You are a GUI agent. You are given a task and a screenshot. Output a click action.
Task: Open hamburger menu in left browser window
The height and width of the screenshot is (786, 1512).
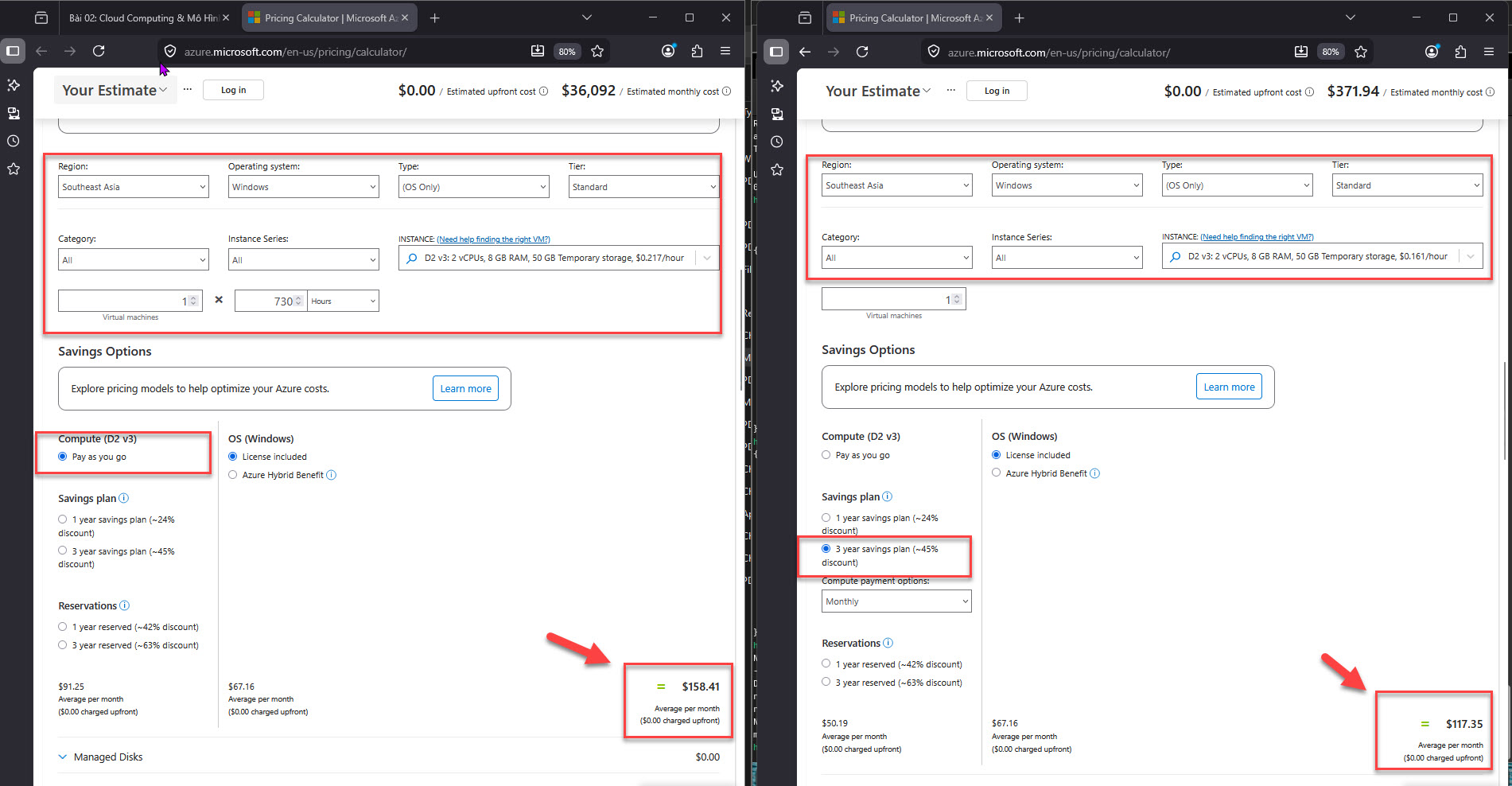click(725, 51)
